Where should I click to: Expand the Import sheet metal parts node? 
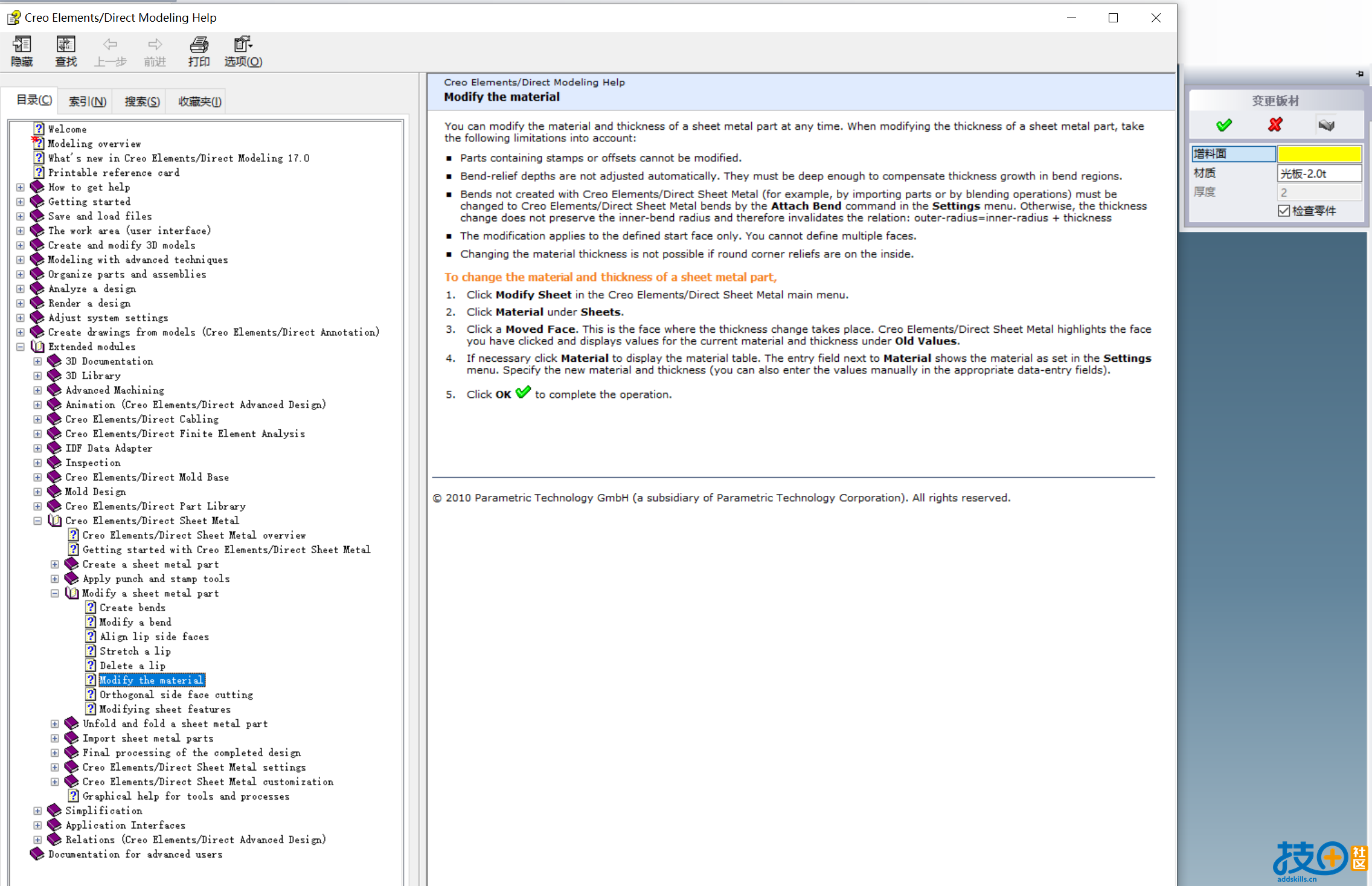coord(55,737)
